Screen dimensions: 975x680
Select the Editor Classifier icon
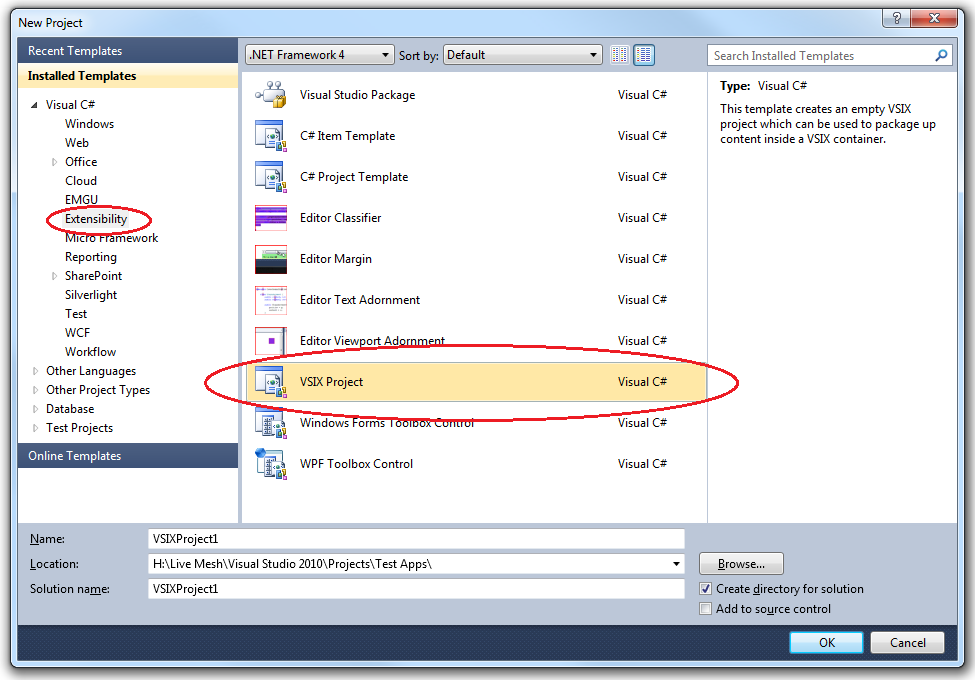271,218
